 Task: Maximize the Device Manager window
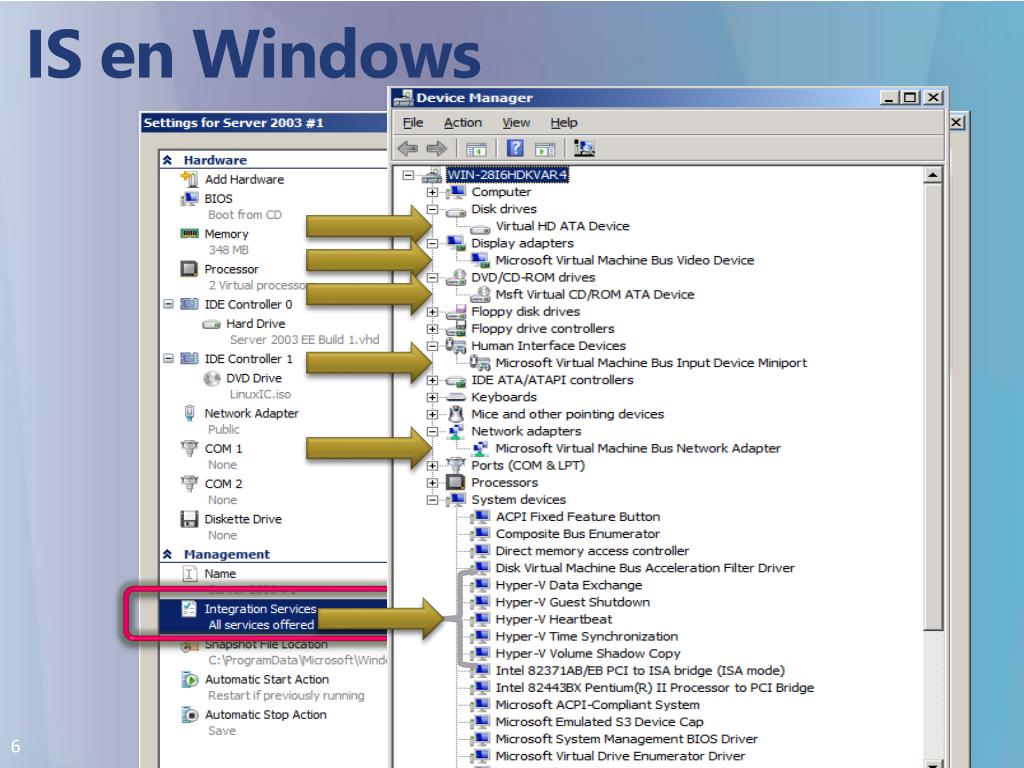pos(910,98)
